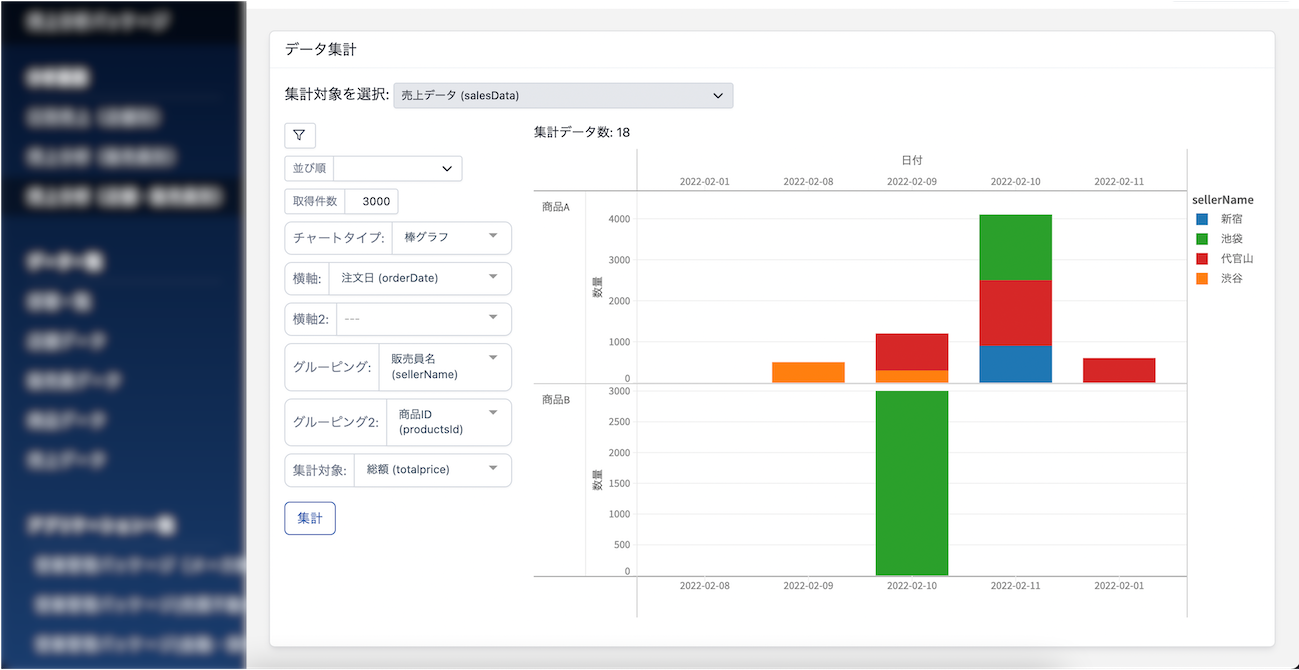Viewport: 1299px width, 670px height.
Task: Click the green 池袋 legend swatch
Action: pos(1201,239)
